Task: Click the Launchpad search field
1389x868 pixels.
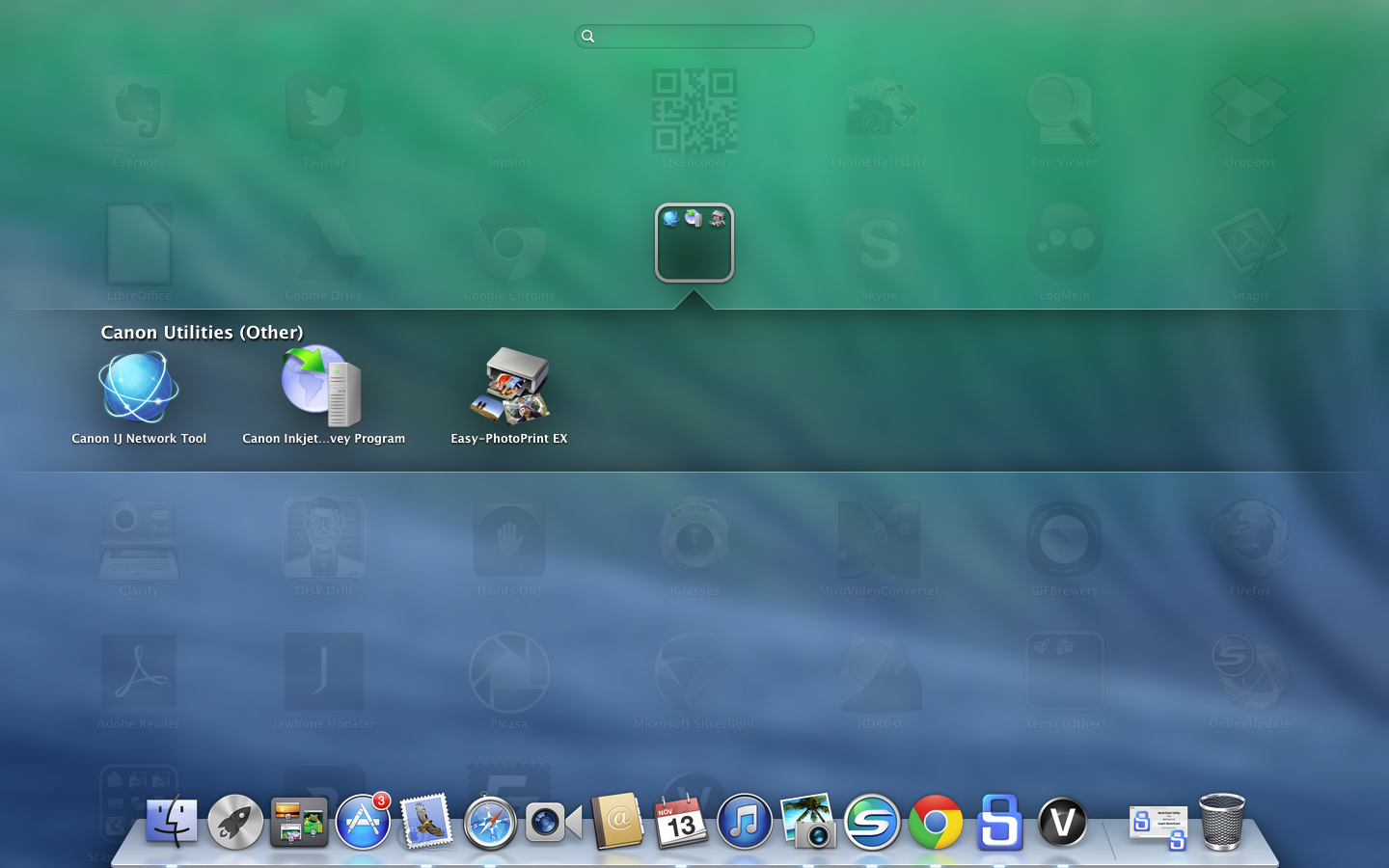Action: [x=694, y=37]
